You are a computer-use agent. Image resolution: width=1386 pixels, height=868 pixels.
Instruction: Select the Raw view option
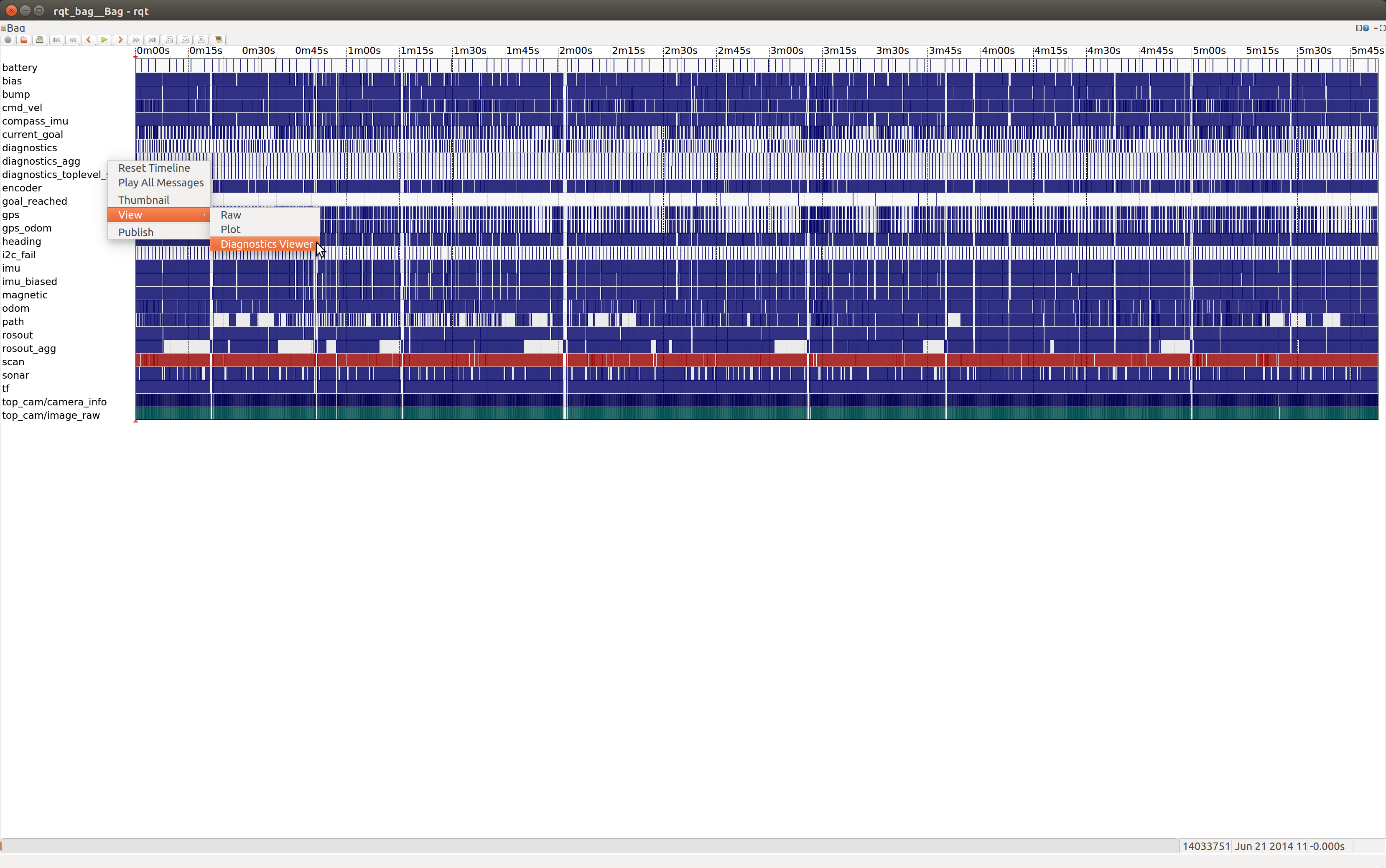231,214
